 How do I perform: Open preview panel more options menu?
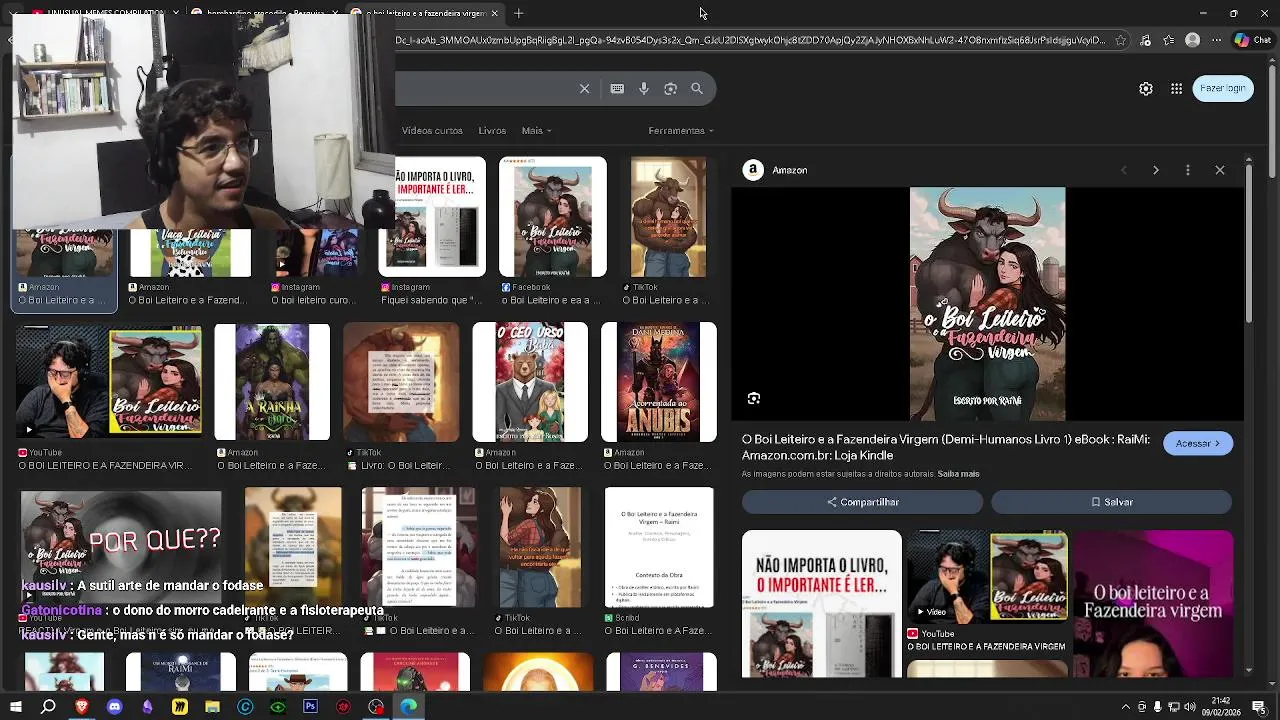tap(1188, 171)
